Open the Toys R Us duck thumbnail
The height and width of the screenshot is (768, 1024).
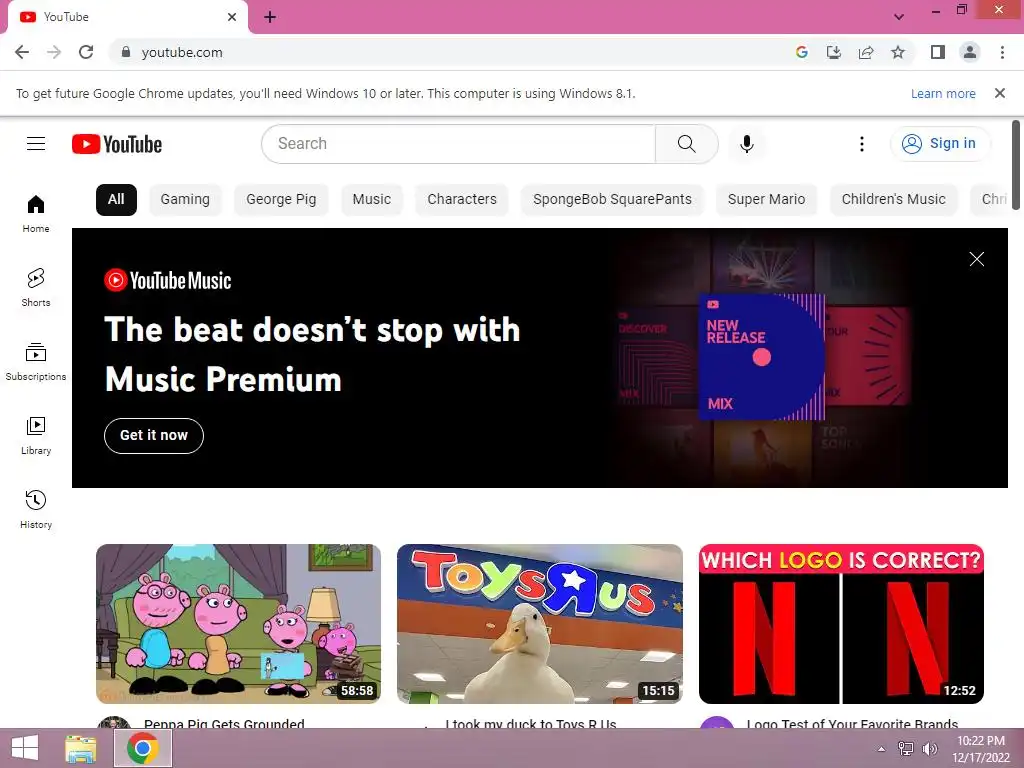tap(539, 624)
